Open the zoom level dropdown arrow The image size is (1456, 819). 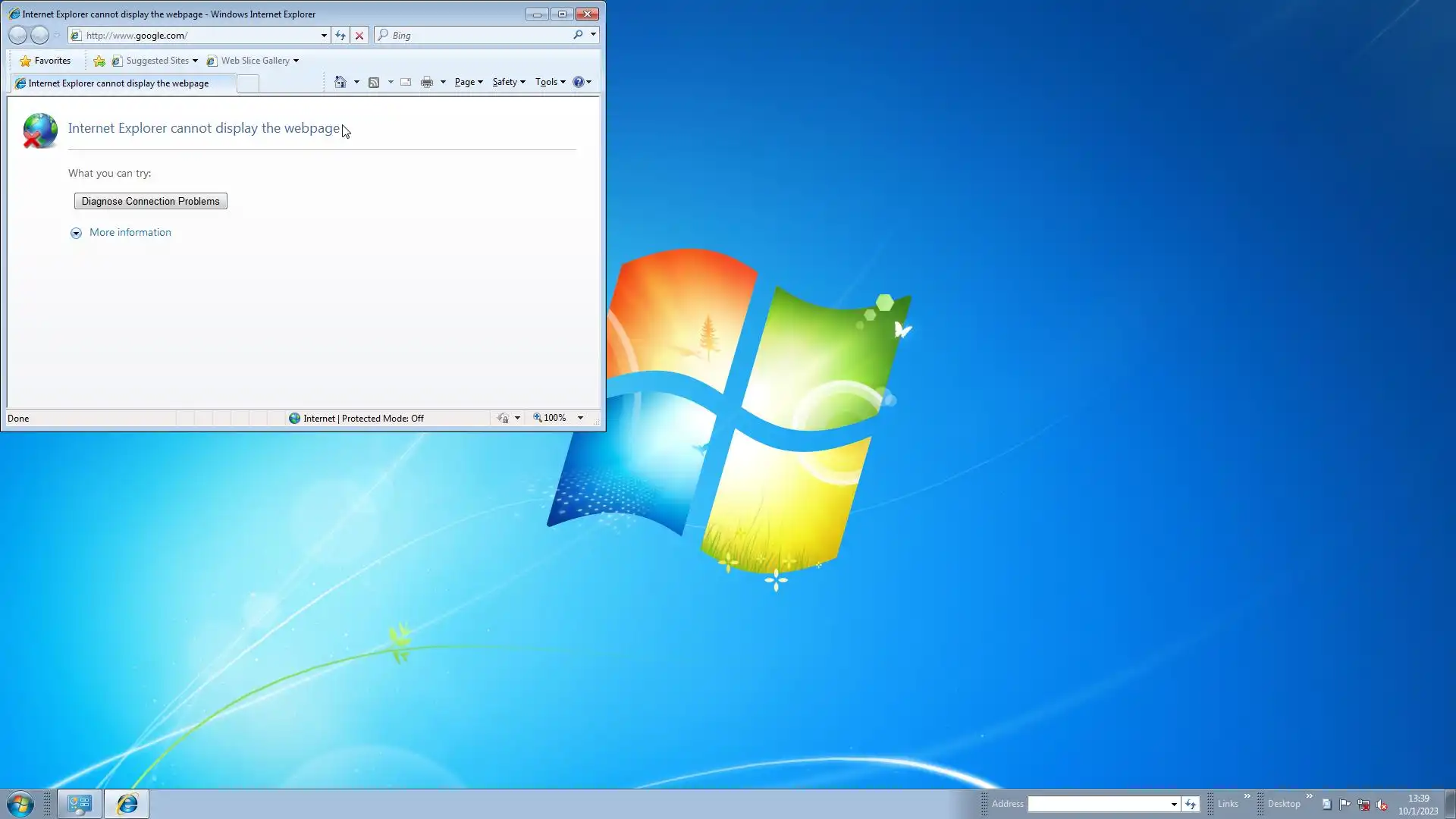click(580, 418)
